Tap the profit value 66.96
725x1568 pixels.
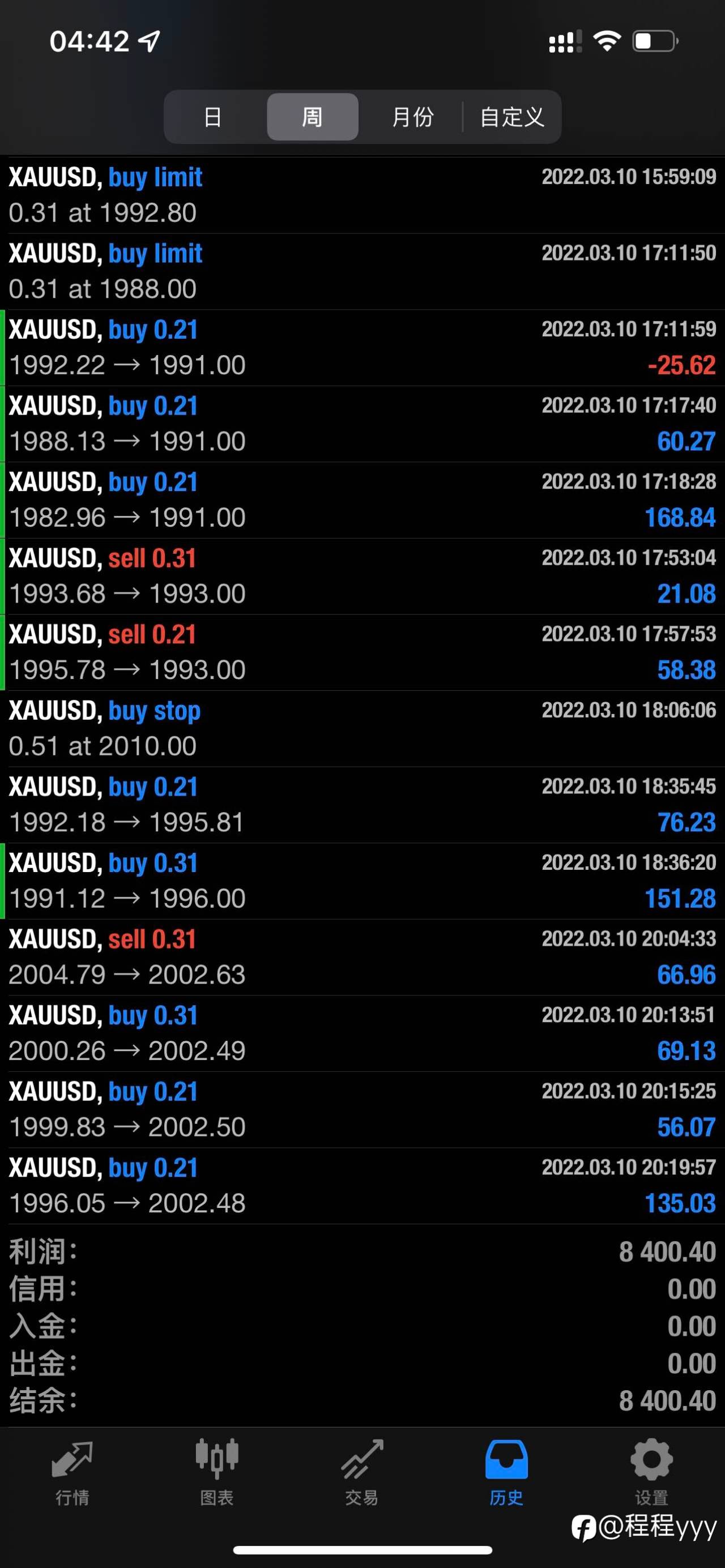click(x=686, y=975)
